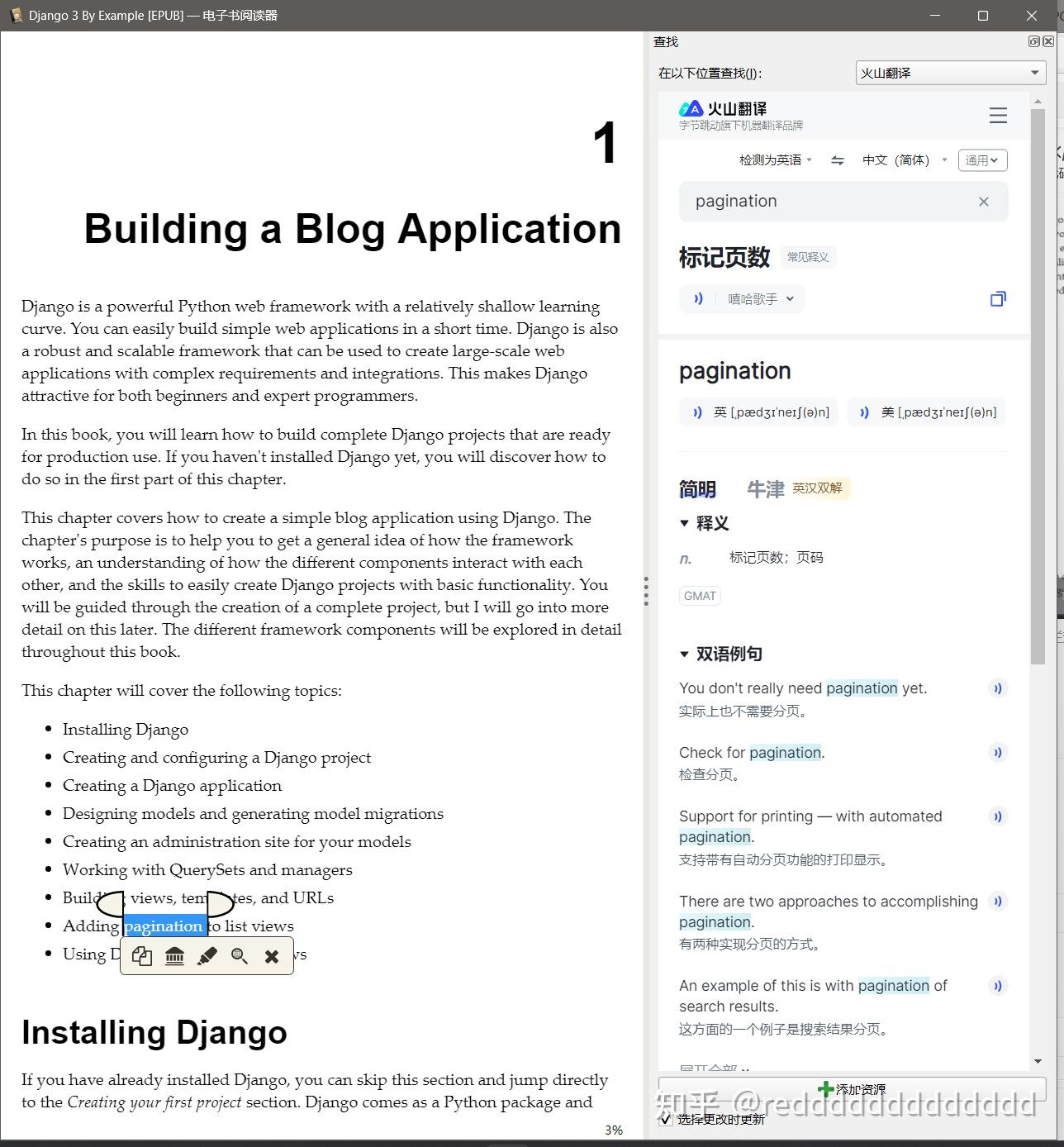Open the 检测为英语 source language dropdown
The width and height of the screenshot is (1064, 1147).
775,160
